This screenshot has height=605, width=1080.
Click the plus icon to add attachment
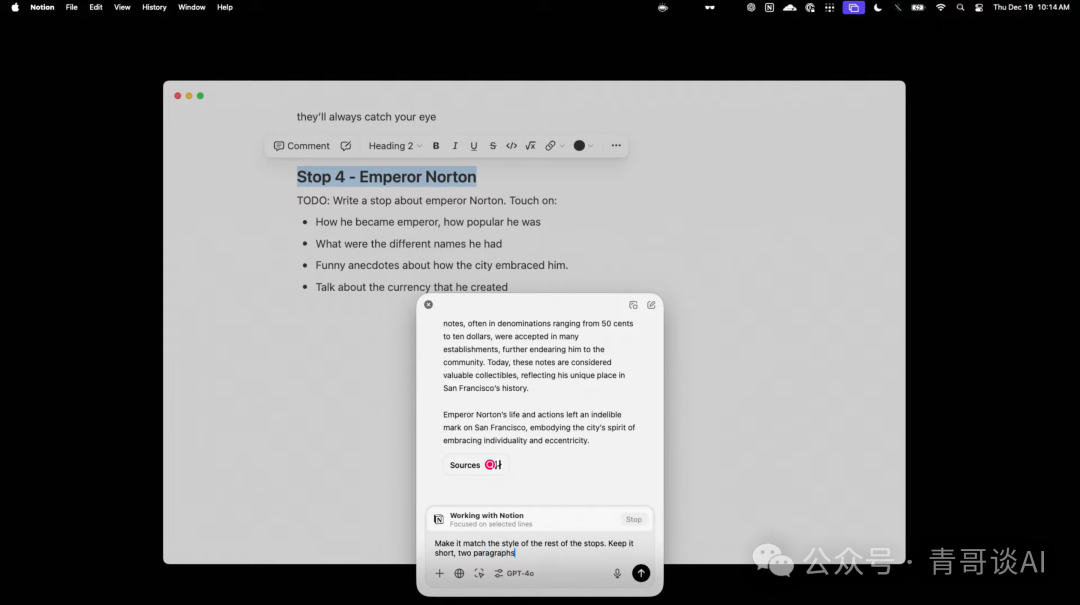pos(439,573)
